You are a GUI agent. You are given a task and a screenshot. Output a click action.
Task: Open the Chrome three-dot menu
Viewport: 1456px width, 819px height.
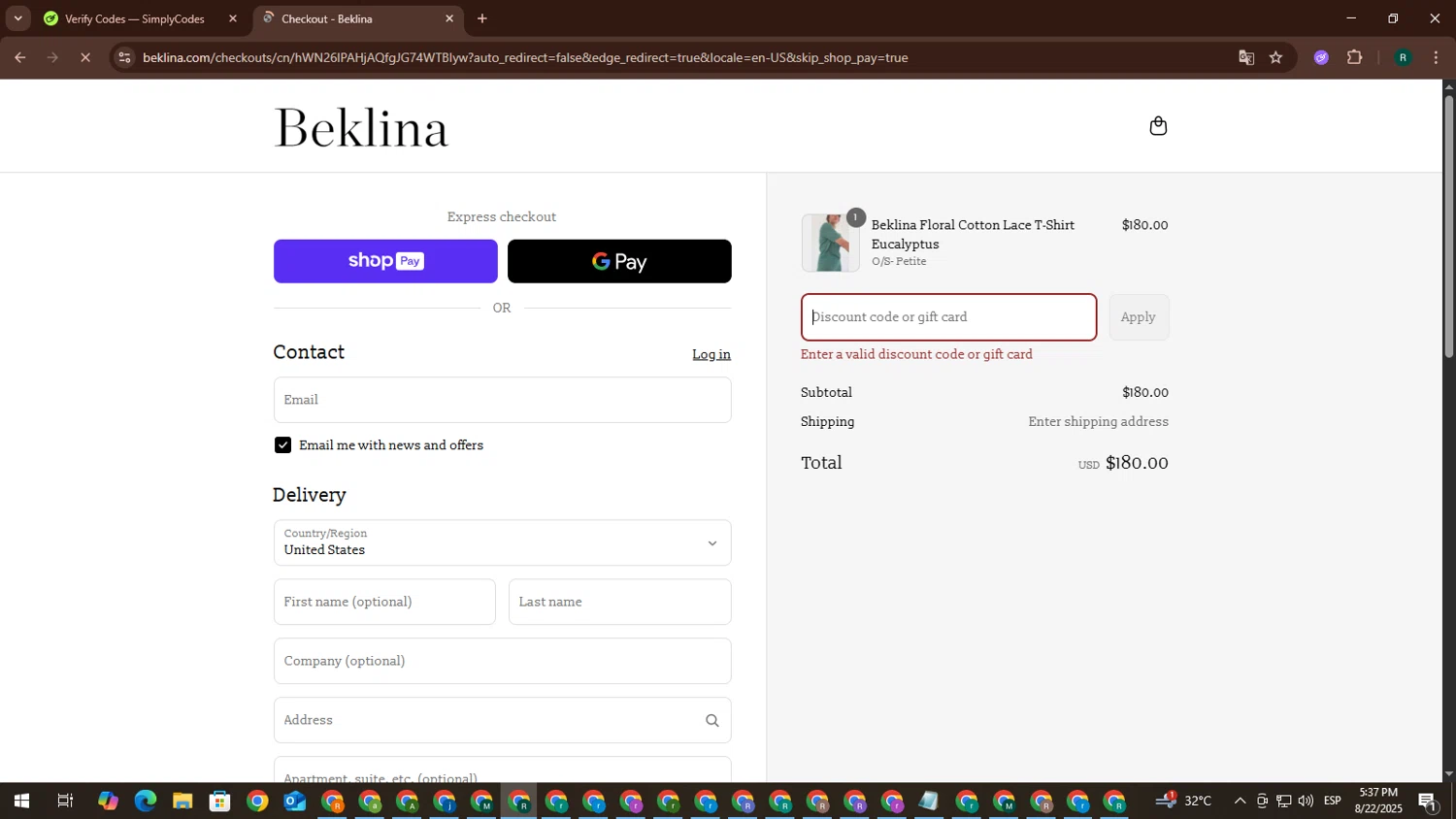[1436, 57]
